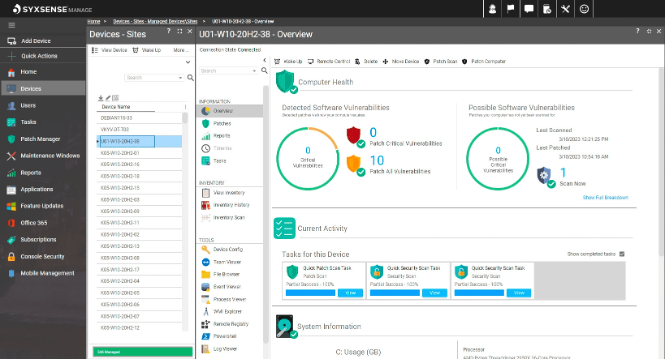Open Add Device in the left sidebar
The width and height of the screenshot is (666, 360).
[36, 41]
